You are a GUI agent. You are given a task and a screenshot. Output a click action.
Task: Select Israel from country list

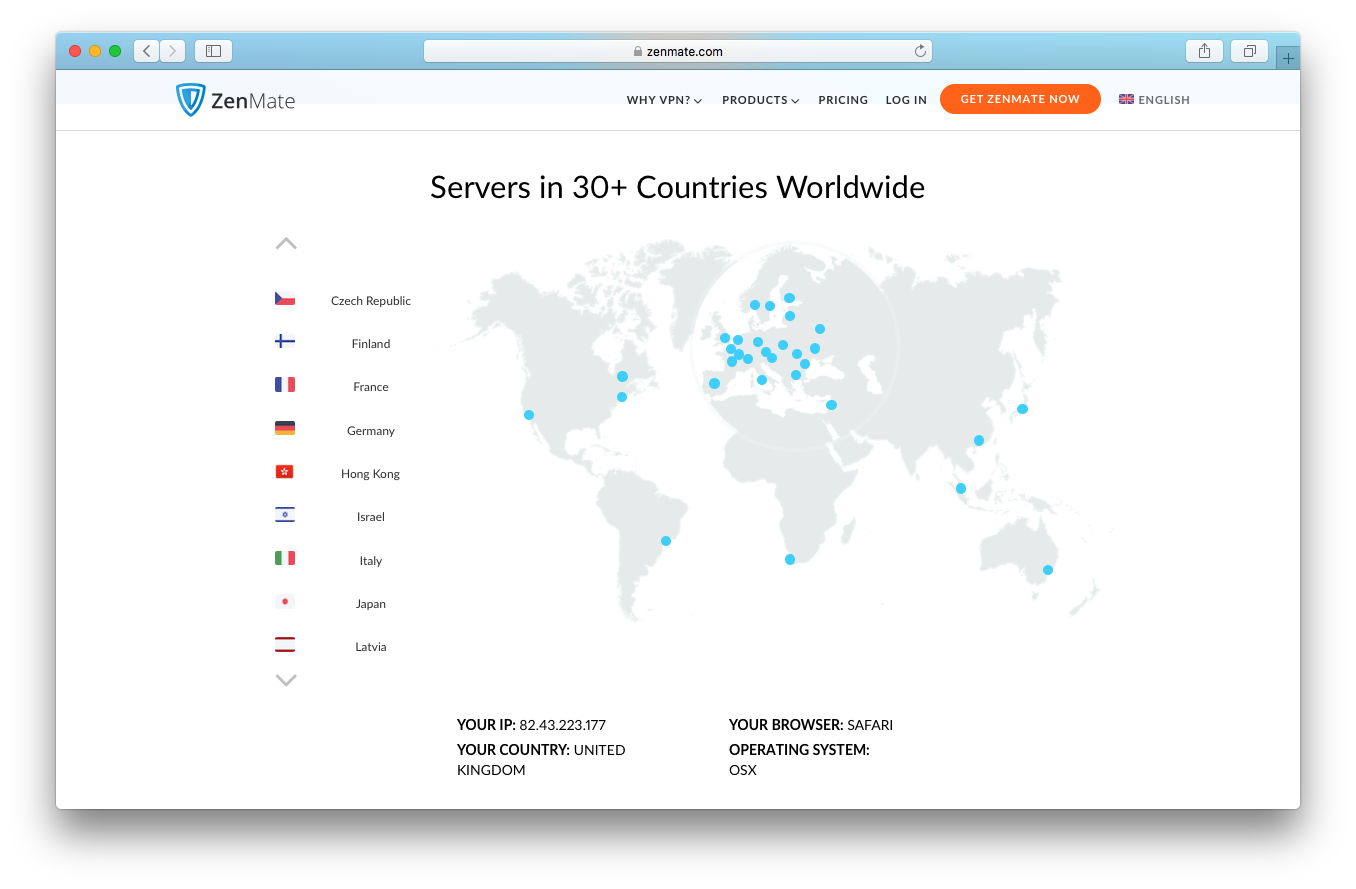tap(371, 517)
